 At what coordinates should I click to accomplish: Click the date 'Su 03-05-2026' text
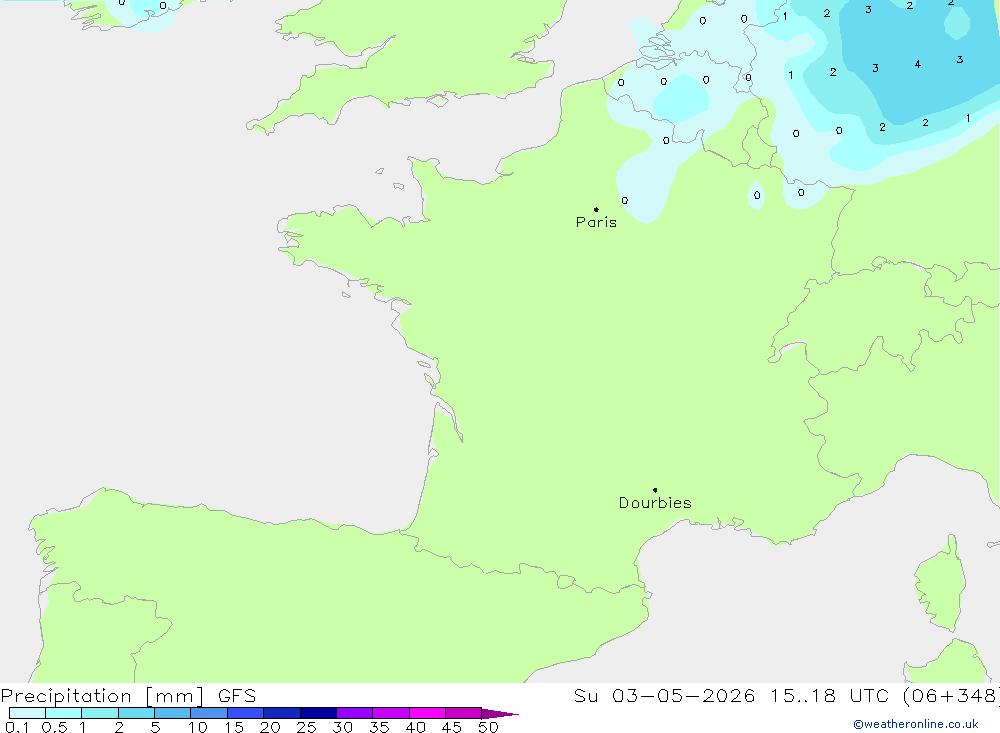[x=664, y=696]
